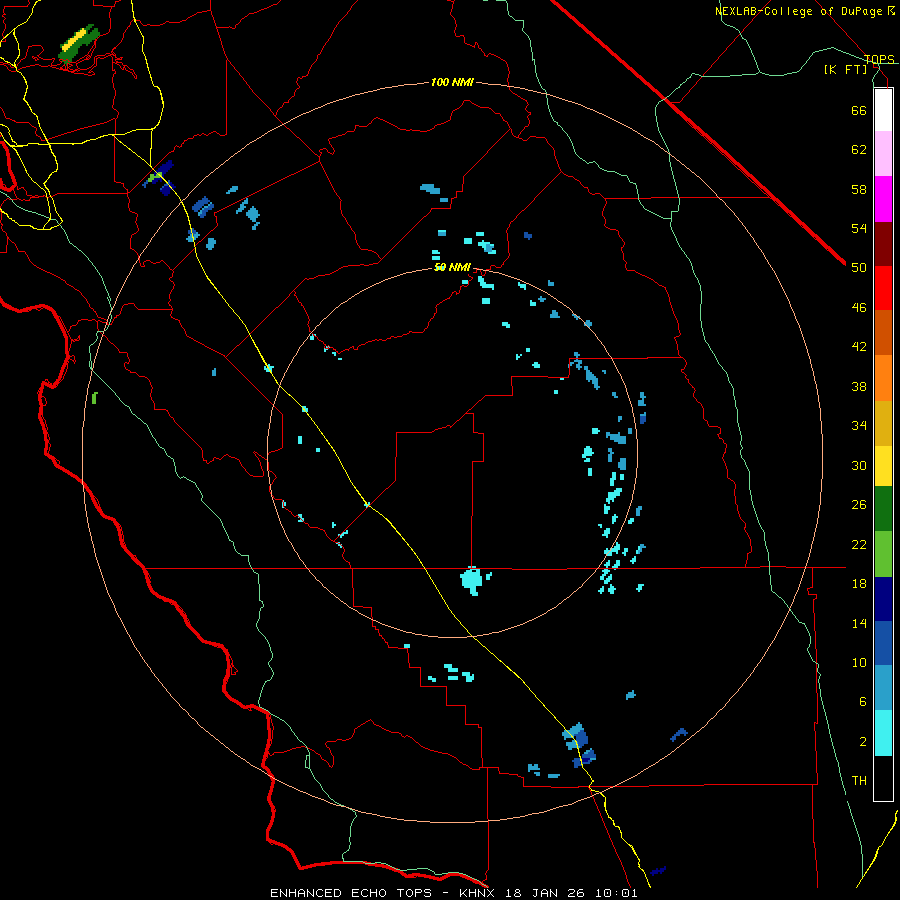Screen dimensions: 900x900
Task: Click the 50 NMI range ring label
Action: (452, 267)
